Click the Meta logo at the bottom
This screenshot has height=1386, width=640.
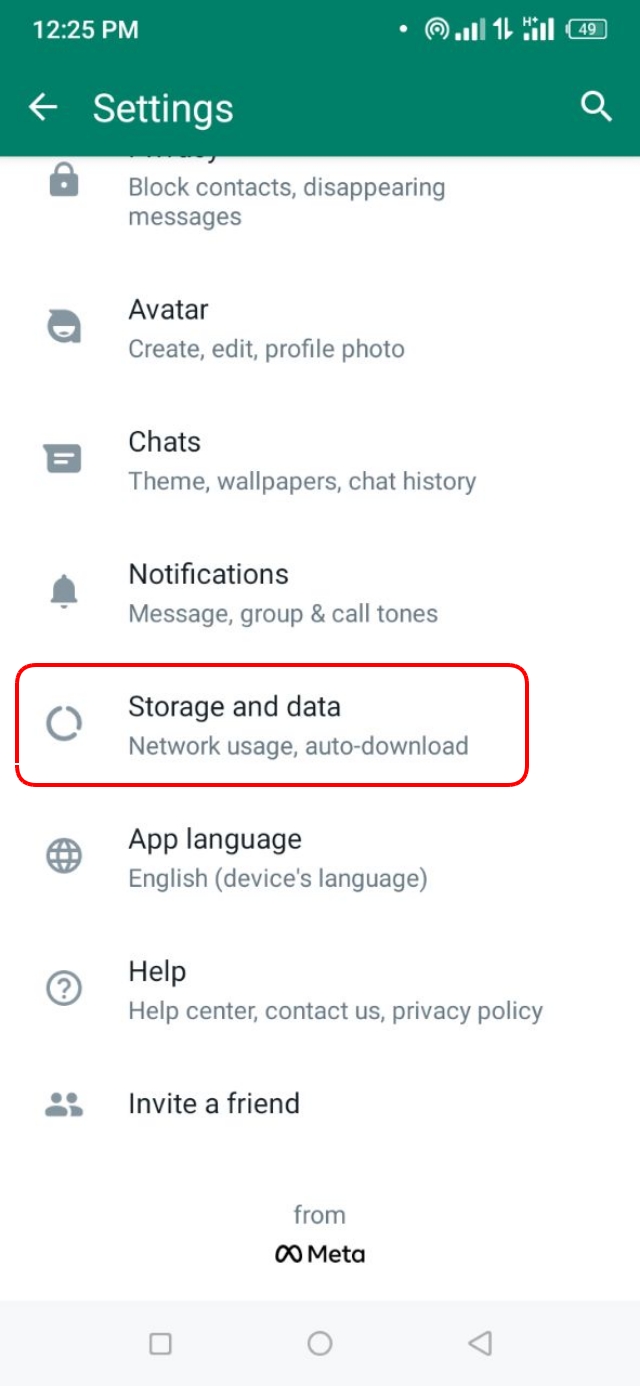(x=319, y=1253)
